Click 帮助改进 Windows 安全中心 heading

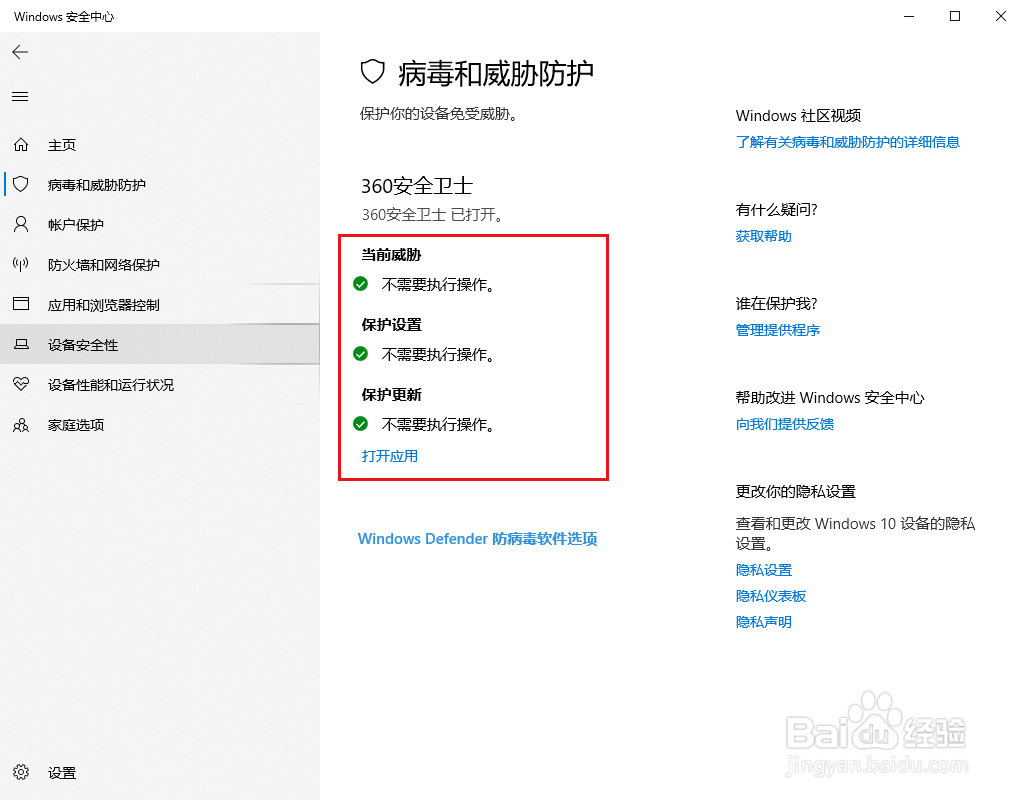pyautogui.click(x=830, y=398)
